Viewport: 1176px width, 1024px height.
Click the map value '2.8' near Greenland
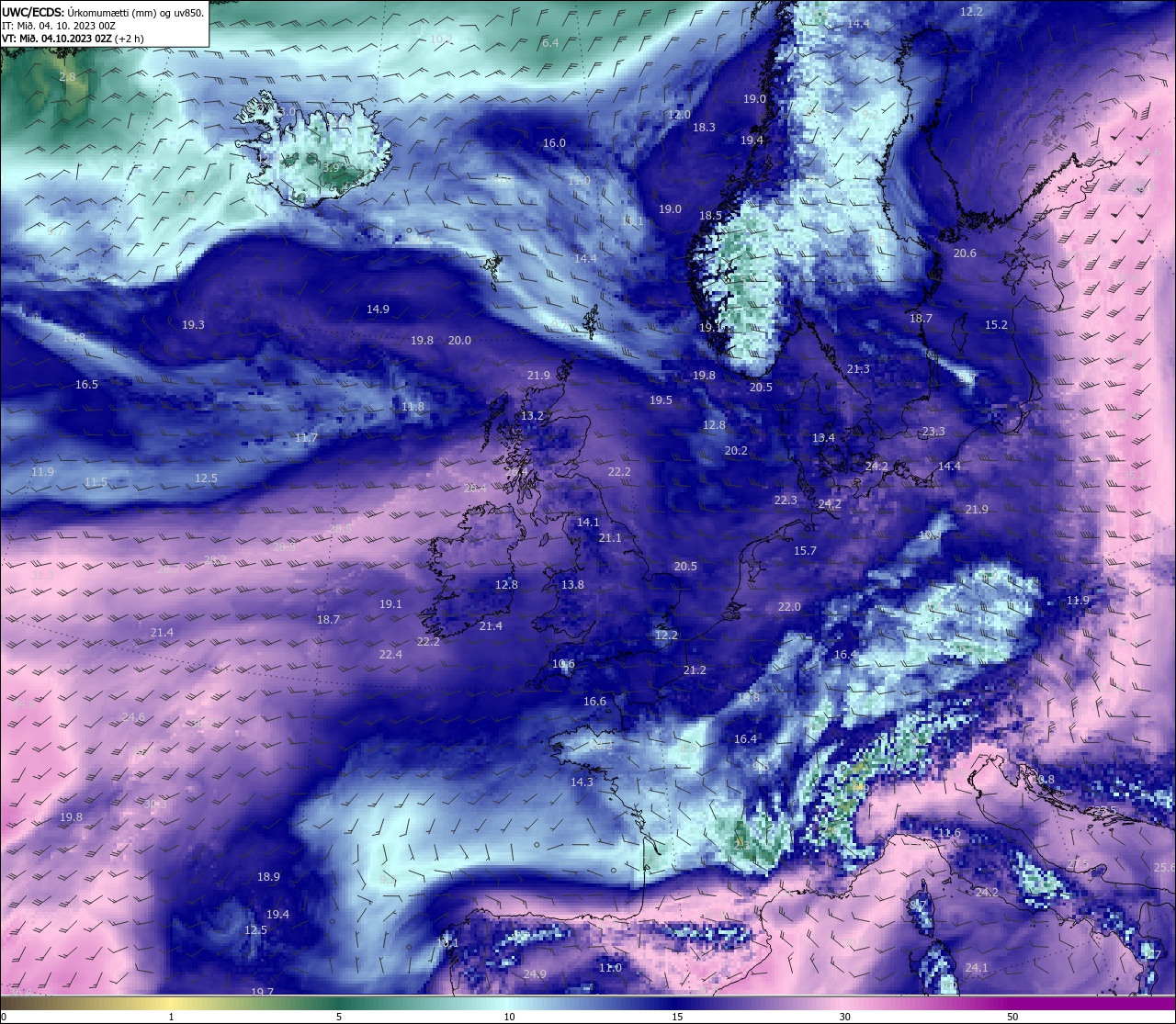click(x=67, y=77)
